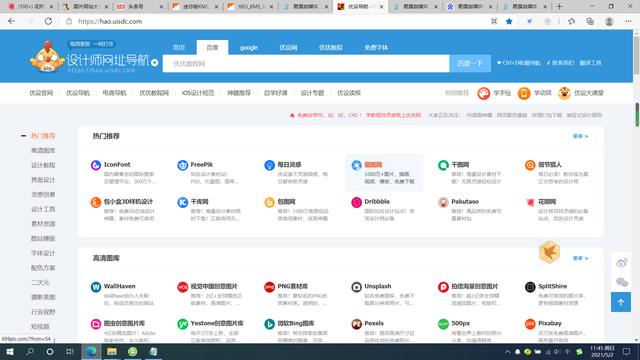This screenshot has width=640, height=360.
Task: Select 灵感创意 in the sidebar
Action: [x=43, y=195]
